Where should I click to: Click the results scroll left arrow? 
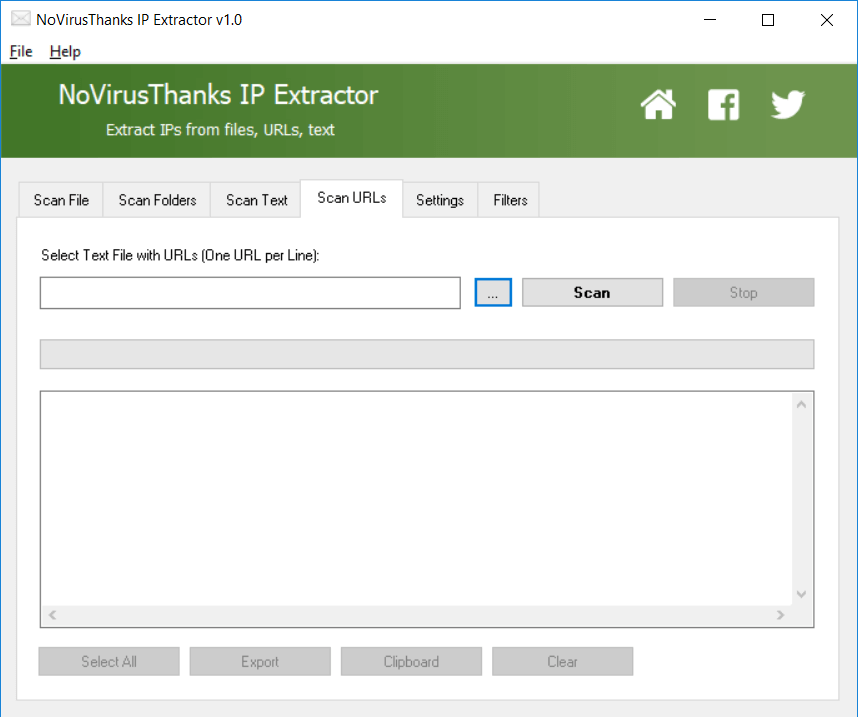click(x=53, y=615)
